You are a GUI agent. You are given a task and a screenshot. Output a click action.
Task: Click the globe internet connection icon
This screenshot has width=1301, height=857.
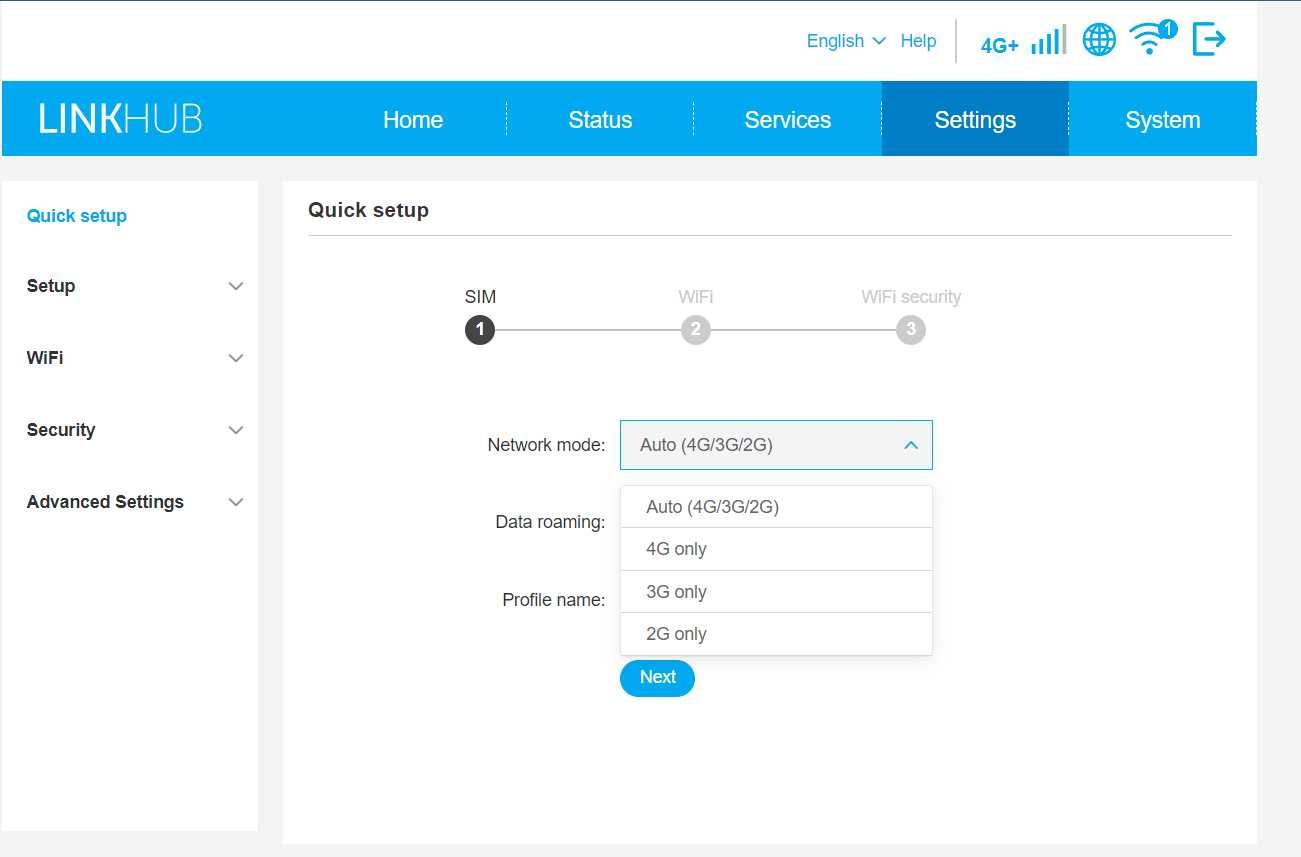click(x=1099, y=41)
